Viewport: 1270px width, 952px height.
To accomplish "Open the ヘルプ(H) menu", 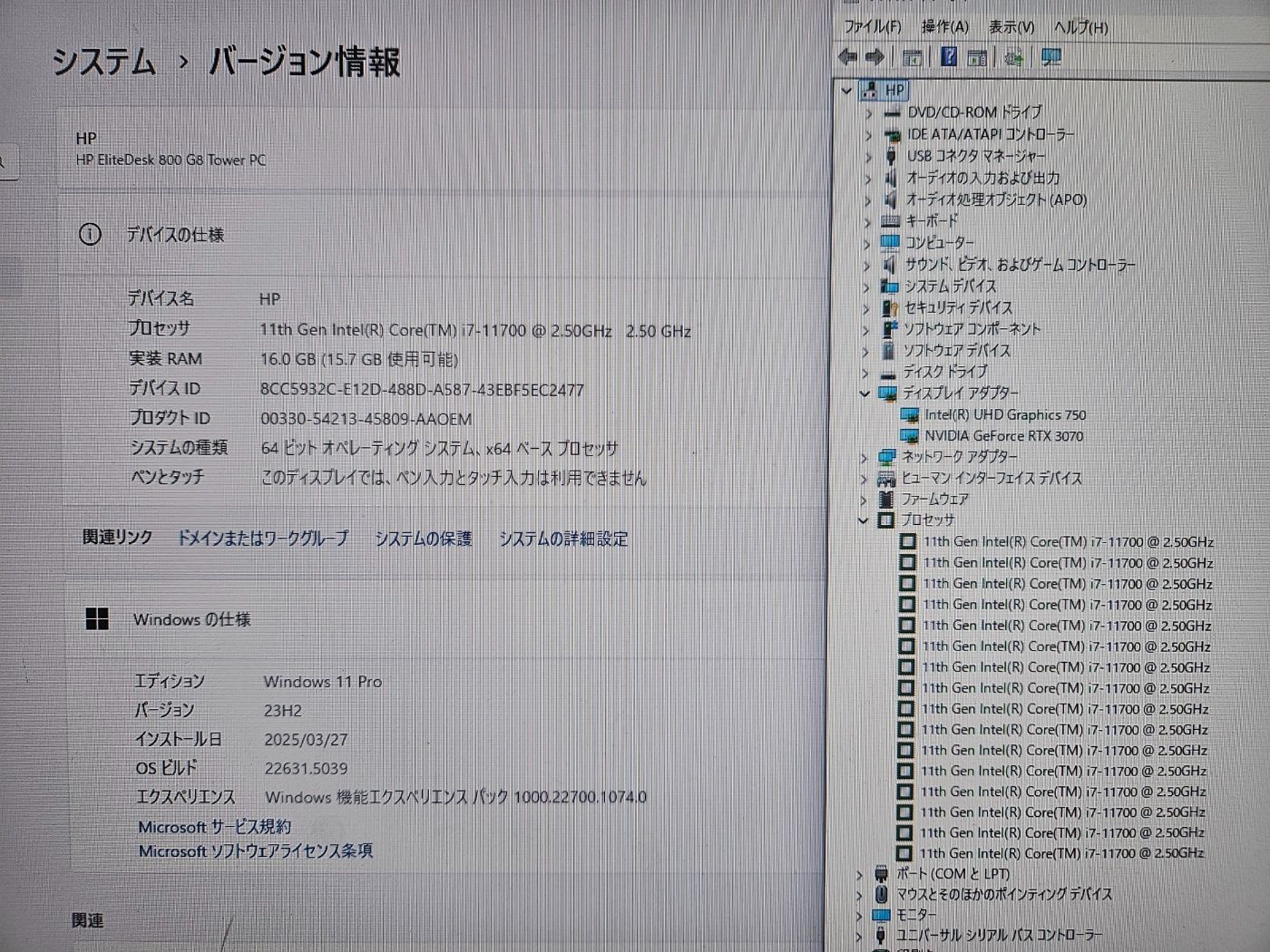I will point(1080,27).
